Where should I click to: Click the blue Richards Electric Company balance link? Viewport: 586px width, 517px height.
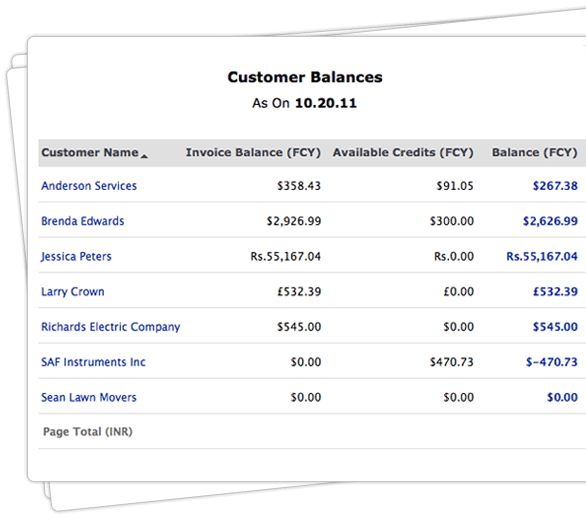(x=555, y=327)
